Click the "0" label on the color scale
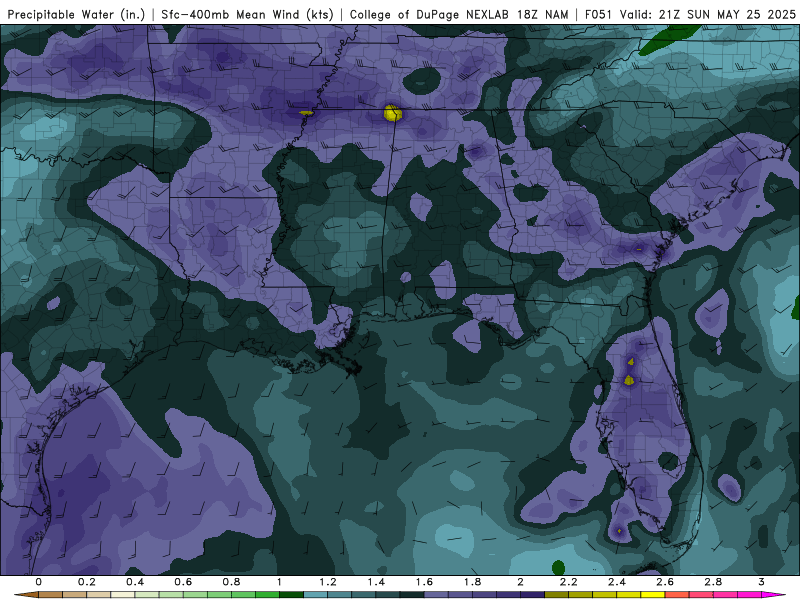800x600 pixels. pos(39,582)
